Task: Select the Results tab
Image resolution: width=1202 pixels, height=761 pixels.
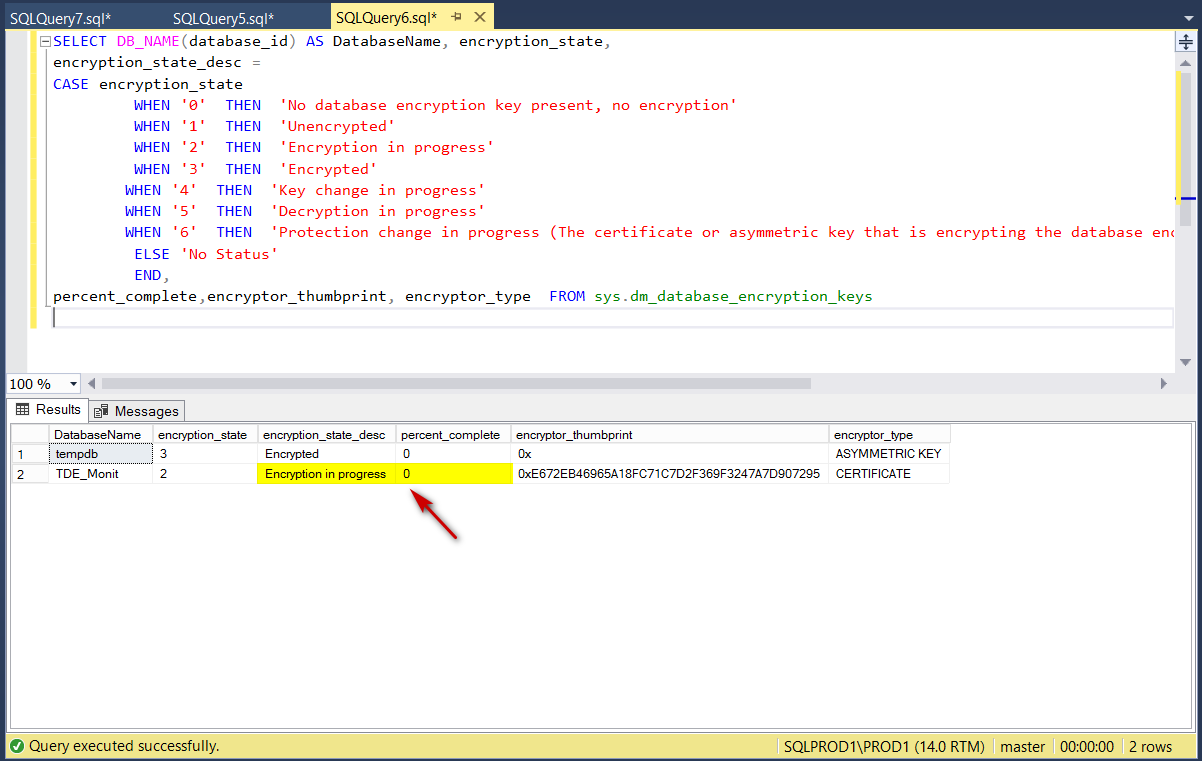Action: click(47, 410)
